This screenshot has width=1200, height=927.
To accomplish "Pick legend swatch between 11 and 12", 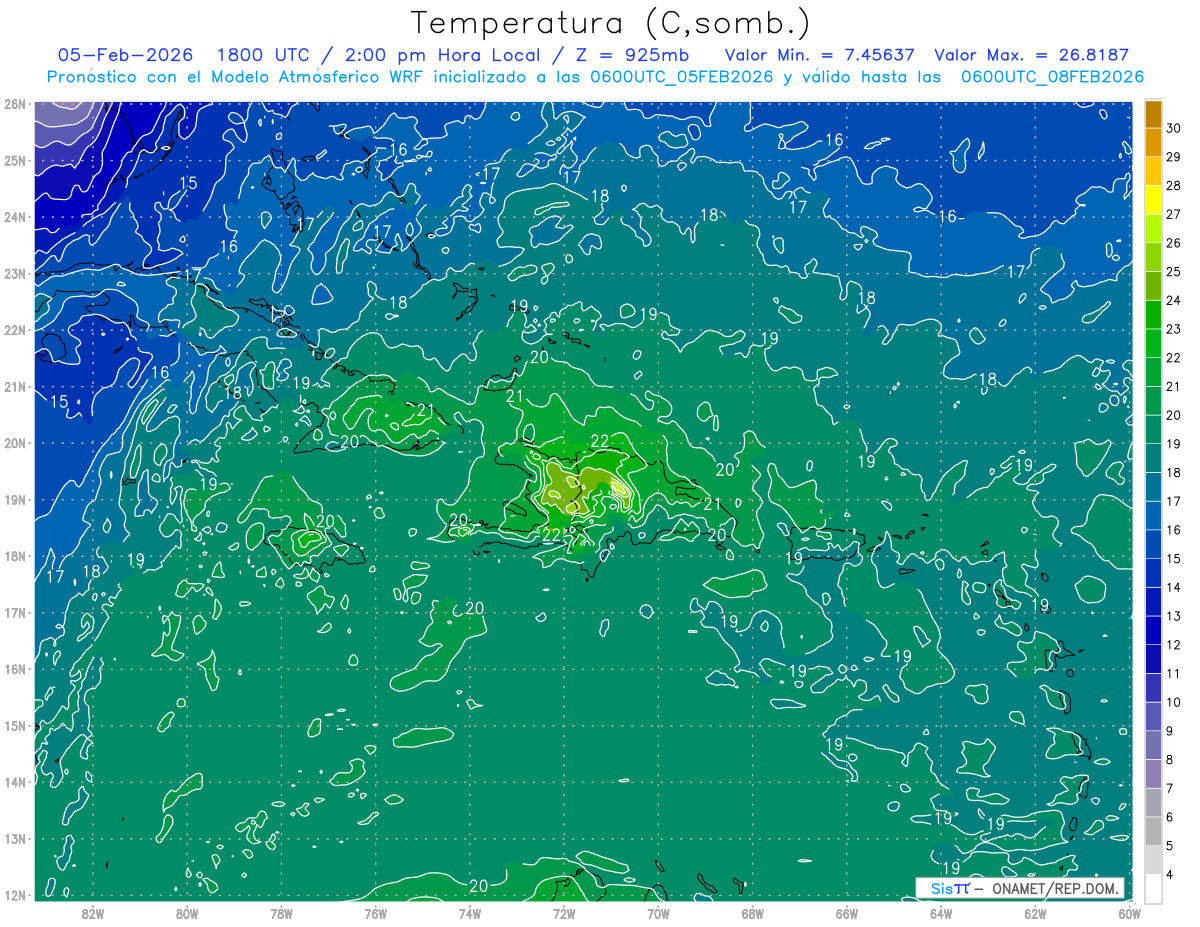I will tap(1153, 659).
